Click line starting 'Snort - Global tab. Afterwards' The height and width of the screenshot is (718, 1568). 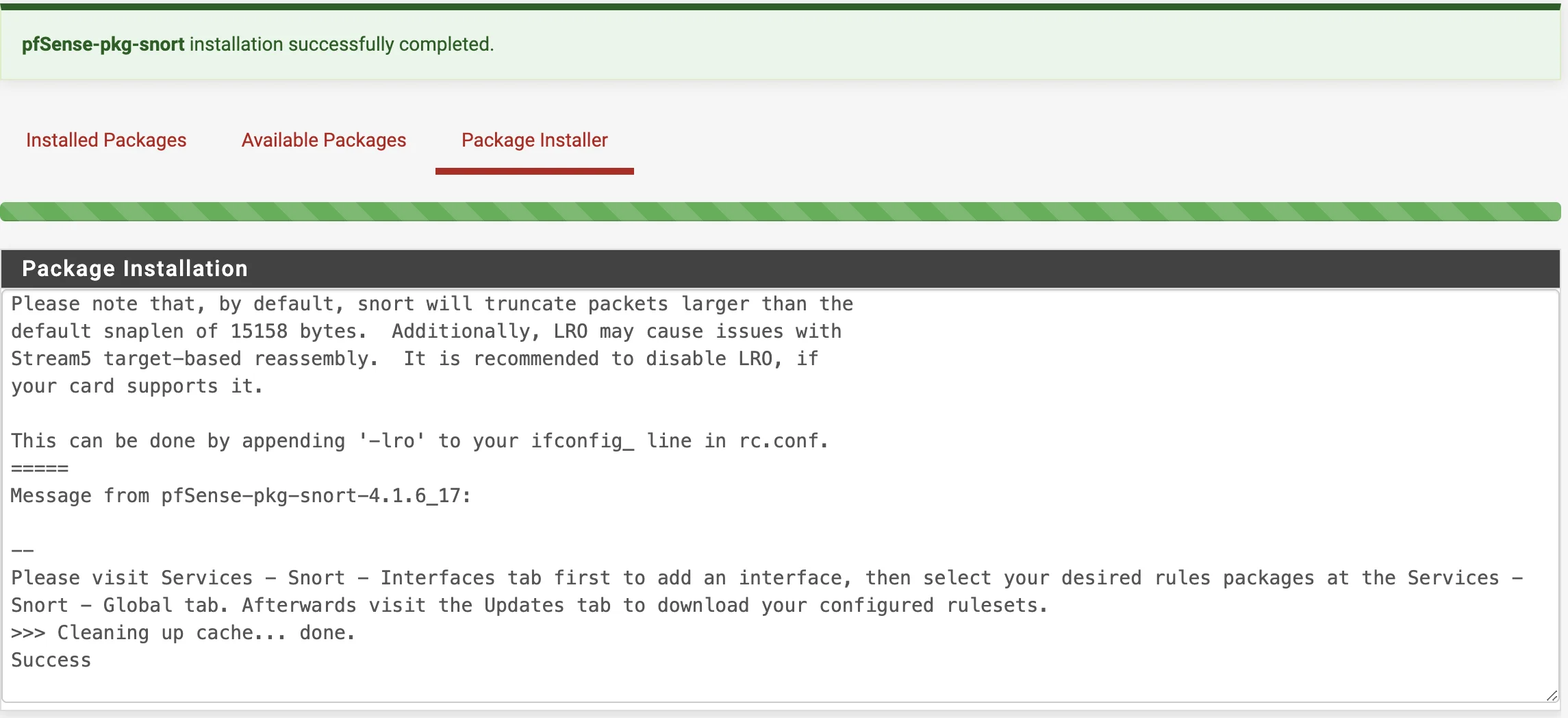click(529, 606)
